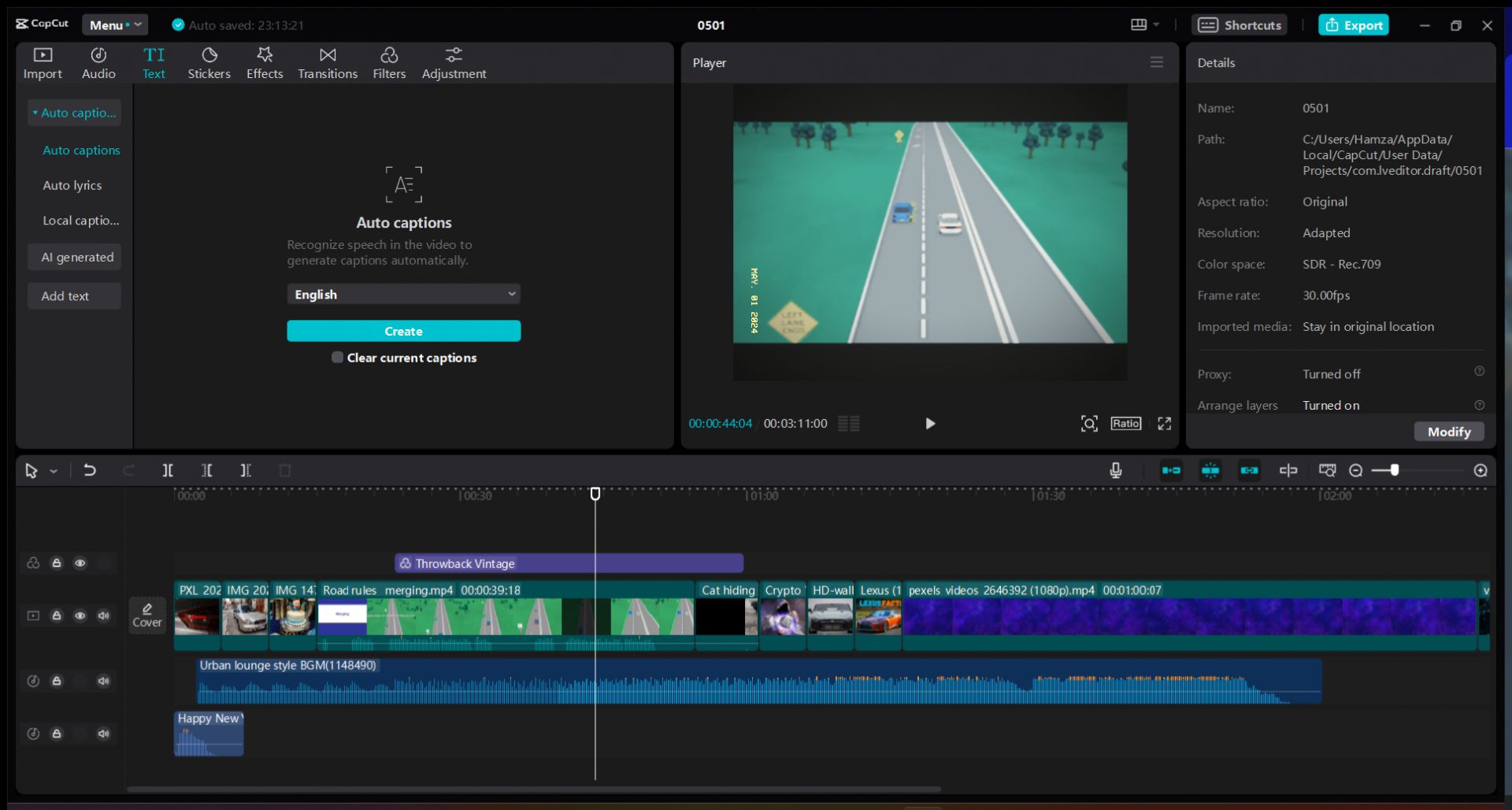This screenshot has height=810, width=1512.
Task: Open the Stickers panel
Action: click(209, 63)
